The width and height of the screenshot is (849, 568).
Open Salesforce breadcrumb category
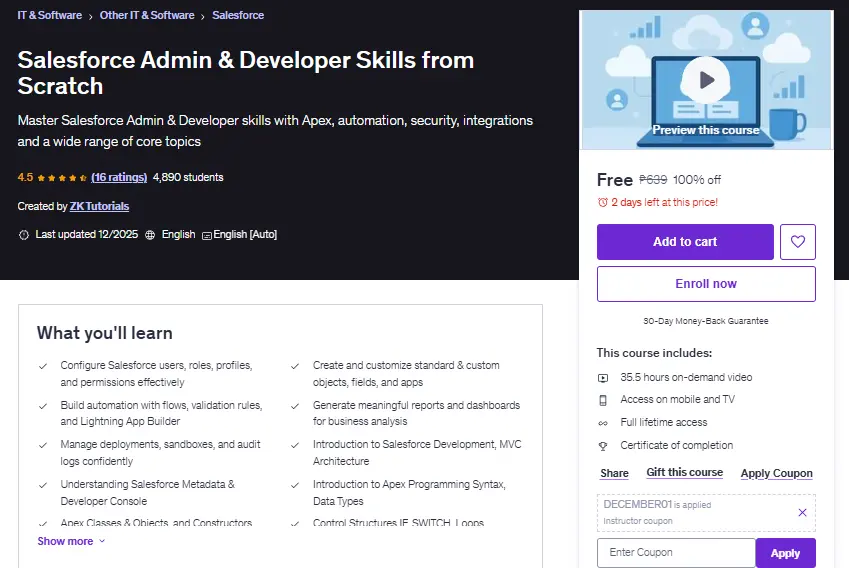(x=238, y=15)
